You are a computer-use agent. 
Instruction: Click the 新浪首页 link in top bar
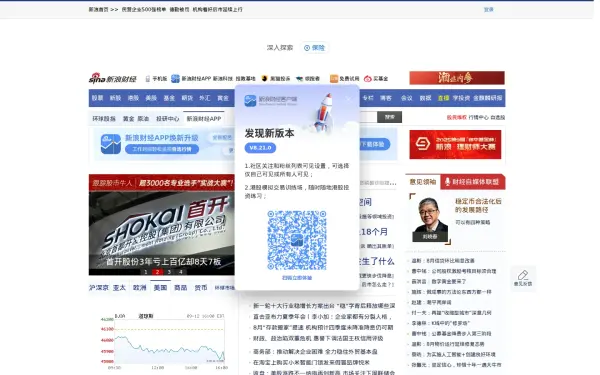[x=99, y=10]
